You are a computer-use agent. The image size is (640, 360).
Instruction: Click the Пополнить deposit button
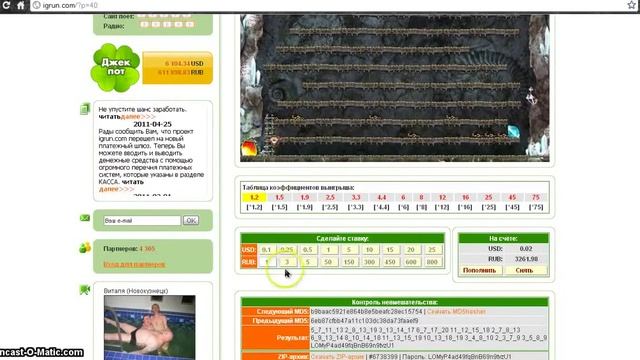point(480,270)
